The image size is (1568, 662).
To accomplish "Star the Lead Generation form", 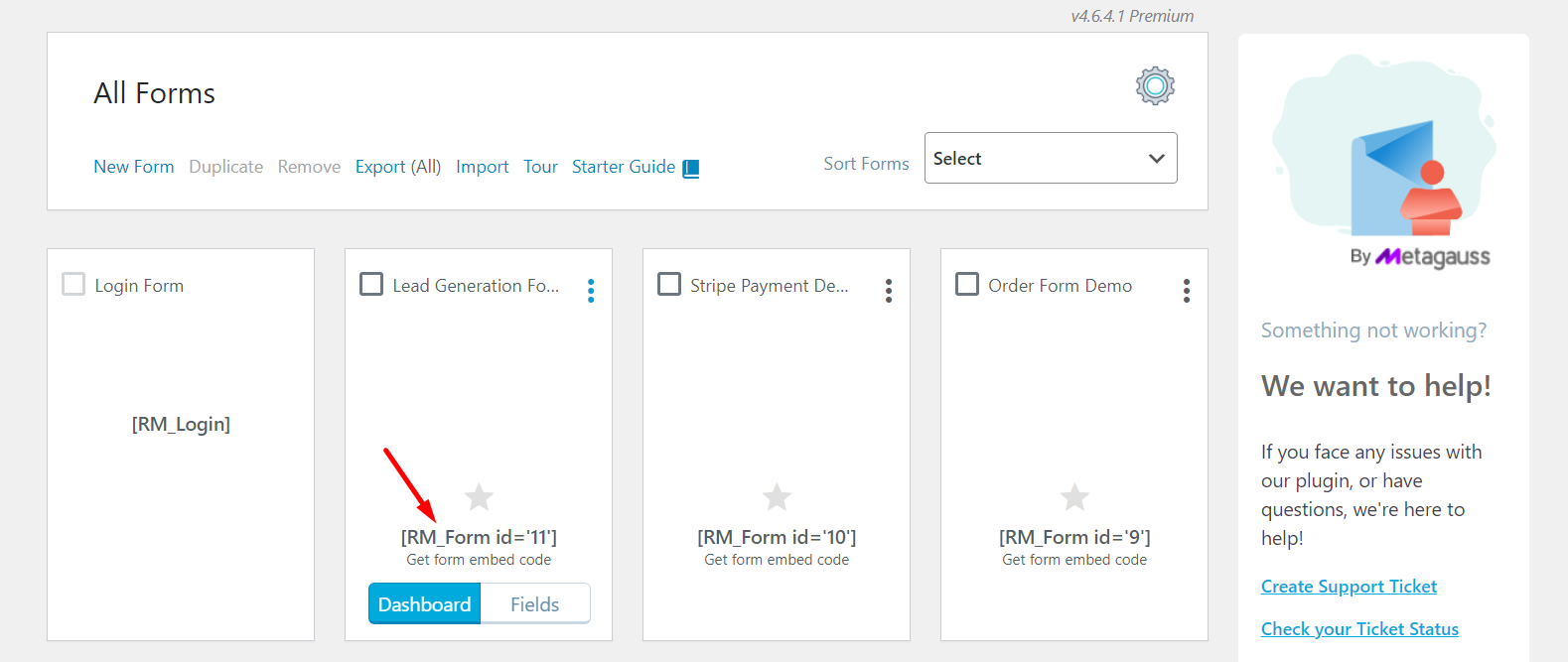I will (x=479, y=496).
